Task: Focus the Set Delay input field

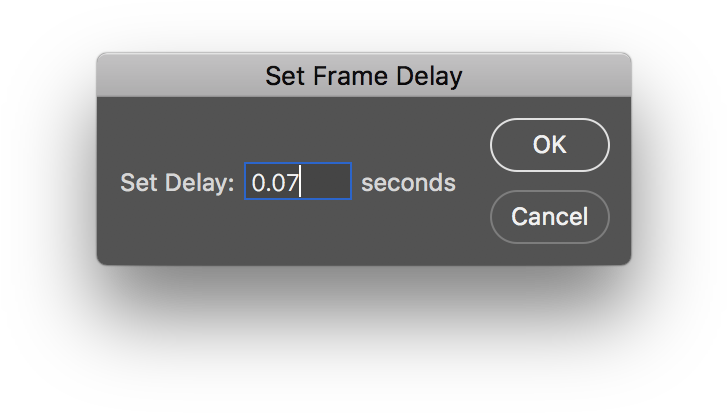Action: (298, 182)
